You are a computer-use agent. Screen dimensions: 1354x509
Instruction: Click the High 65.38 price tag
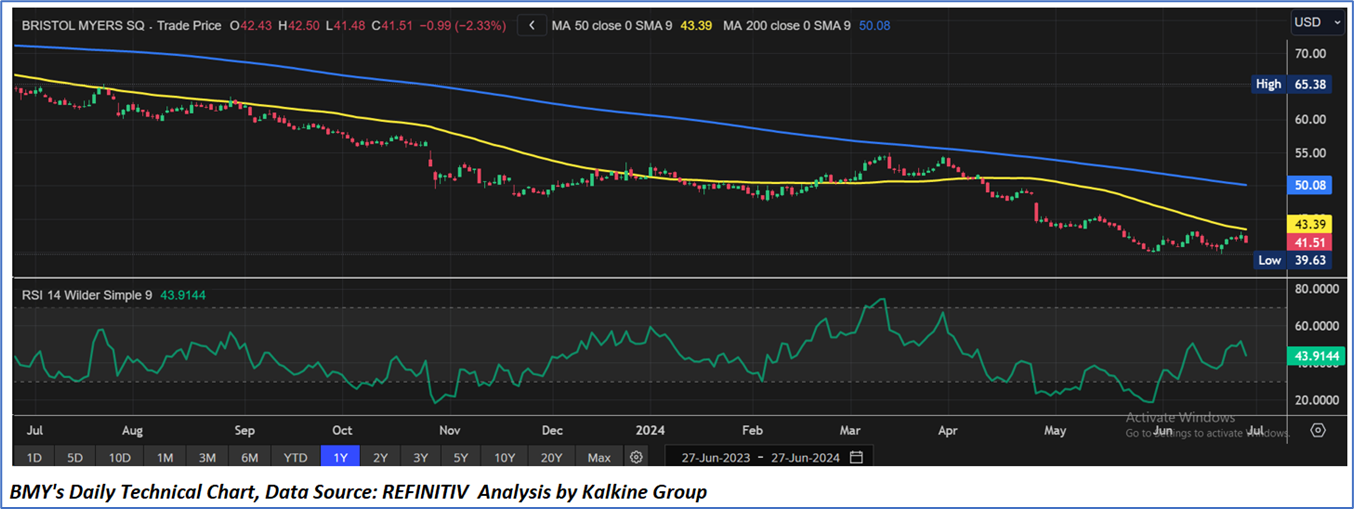1291,85
